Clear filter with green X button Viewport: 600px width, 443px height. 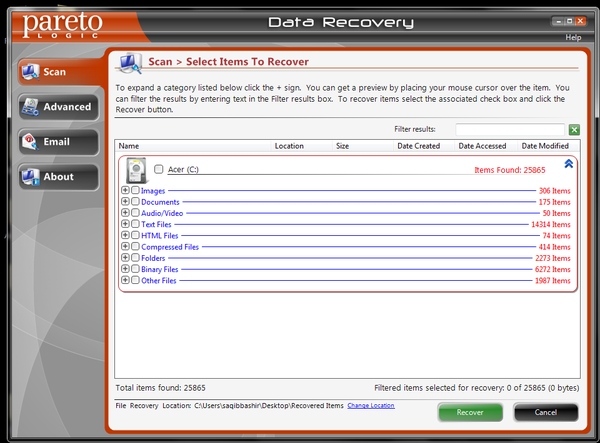pyautogui.click(x=574, y=130)
